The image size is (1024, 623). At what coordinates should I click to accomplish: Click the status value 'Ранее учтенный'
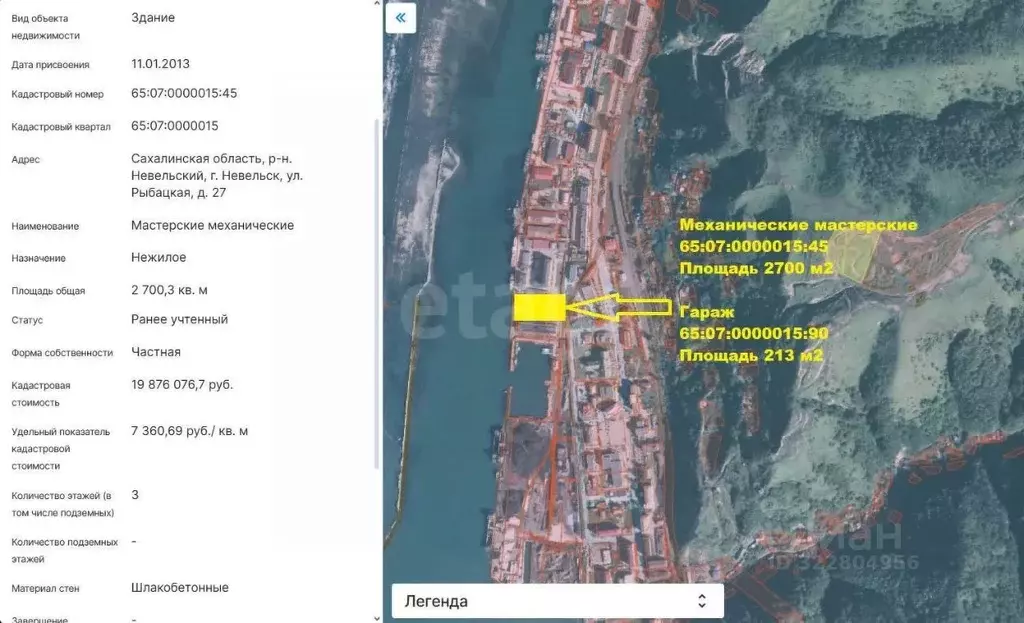click(179, 319)
